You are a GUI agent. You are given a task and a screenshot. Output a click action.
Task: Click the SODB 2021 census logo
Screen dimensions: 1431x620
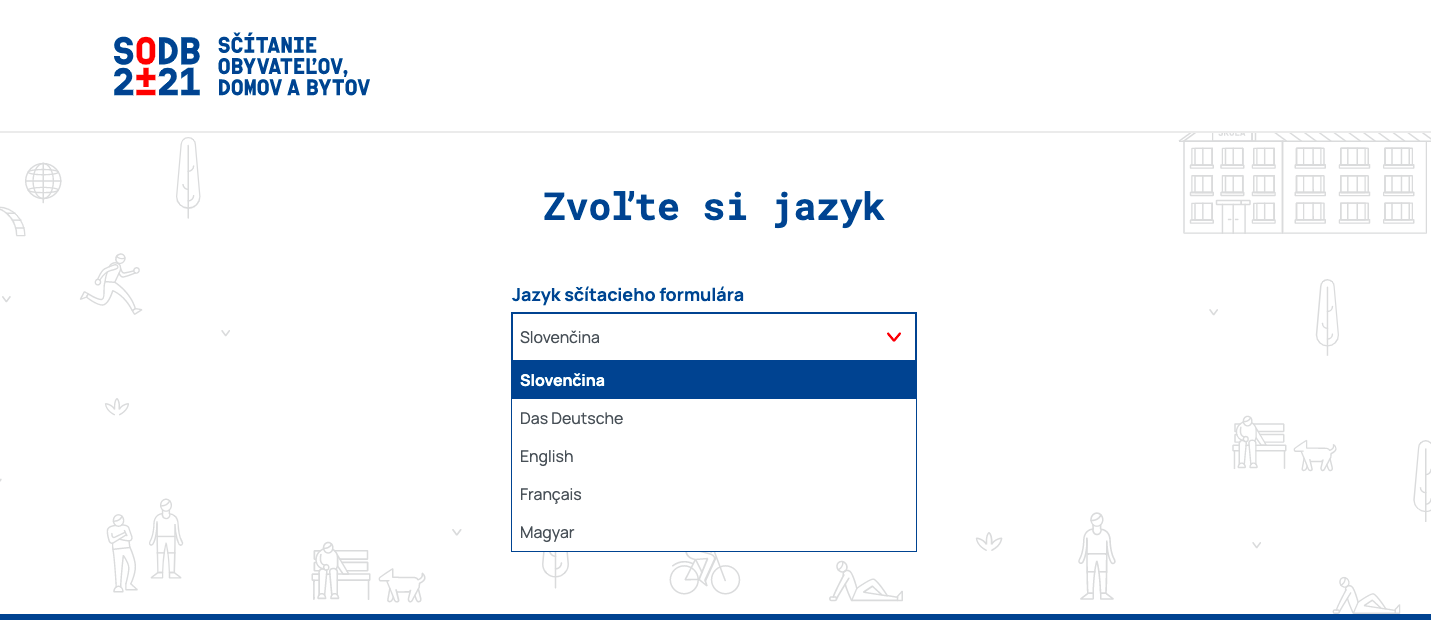157,66
